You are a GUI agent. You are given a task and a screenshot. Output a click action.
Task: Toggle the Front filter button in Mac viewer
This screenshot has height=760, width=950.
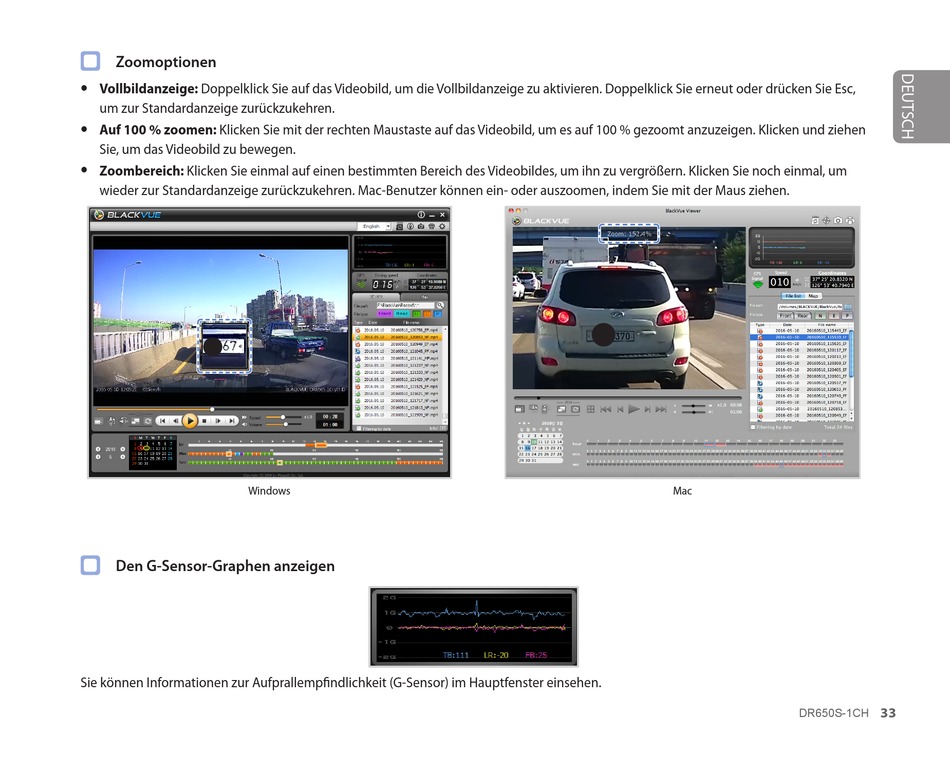click(785, 316)
